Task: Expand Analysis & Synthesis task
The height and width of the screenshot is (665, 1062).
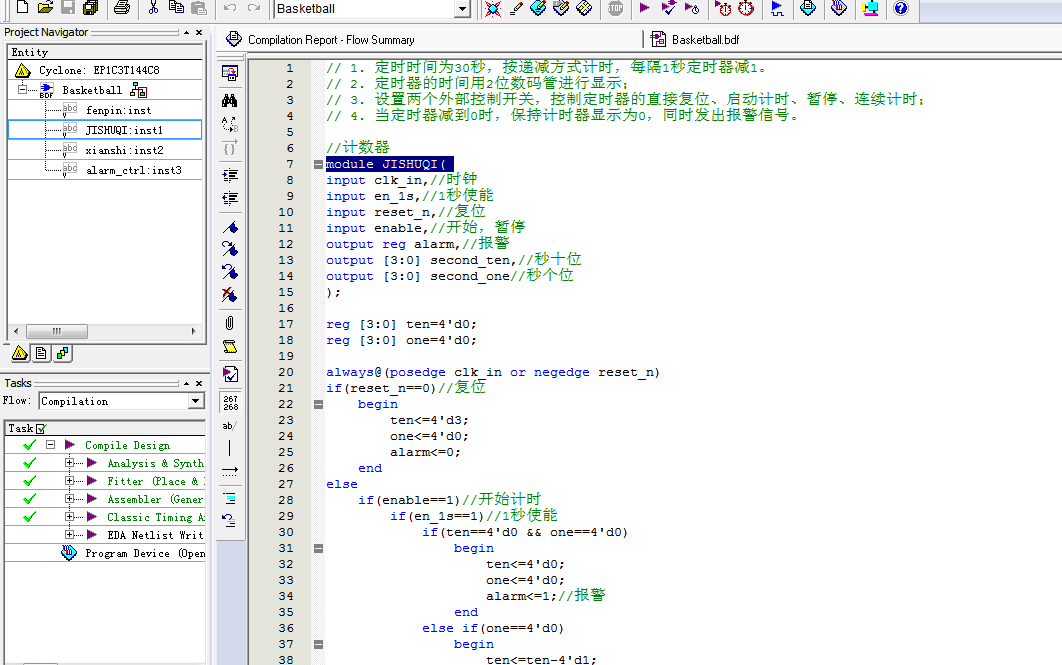Action: (69, 463)
